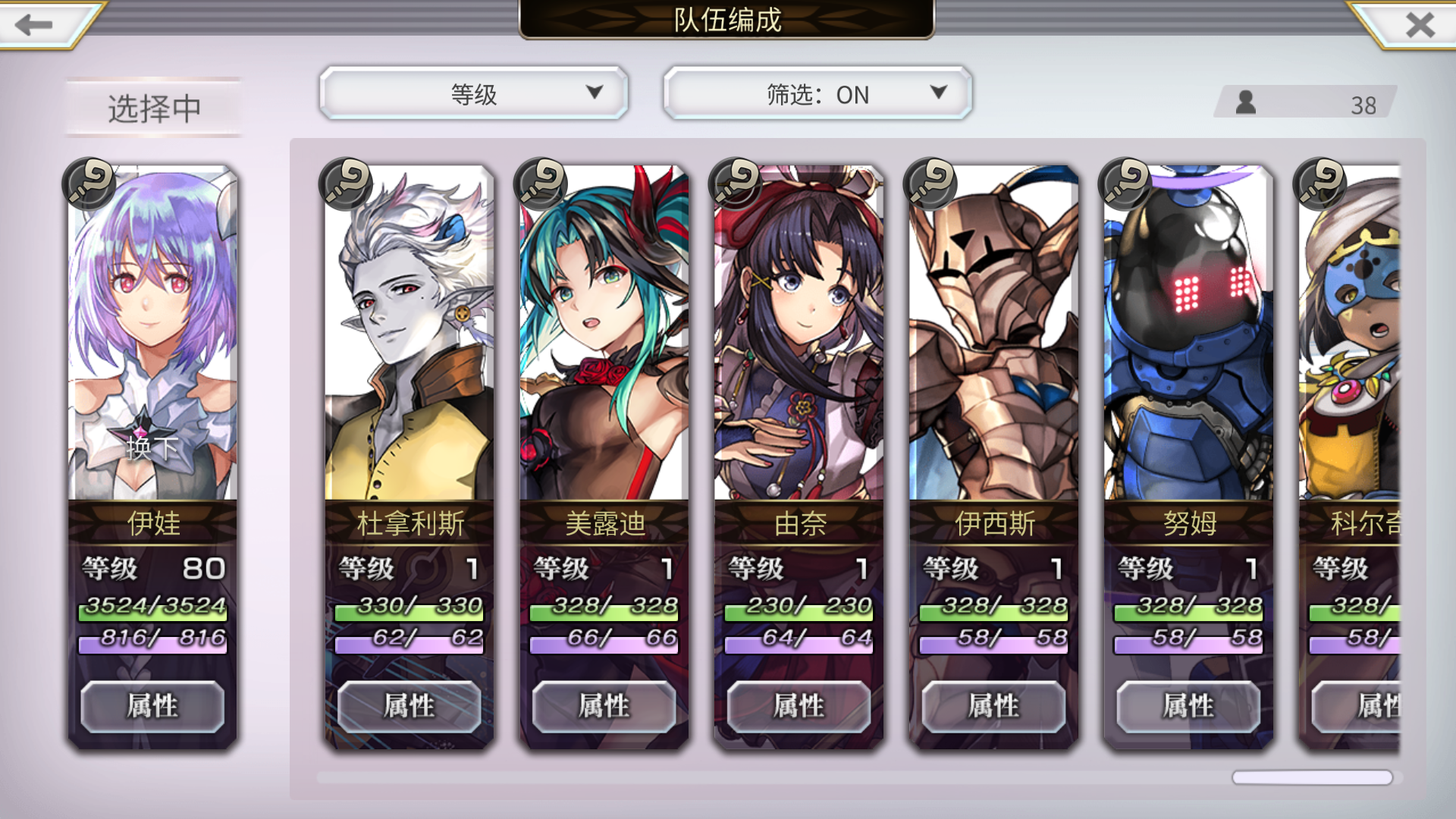Click the key icon on 努姆 card
The width and height of the screenshot is (1456, 819).
pyautogui.click(x=1125, y=184)
